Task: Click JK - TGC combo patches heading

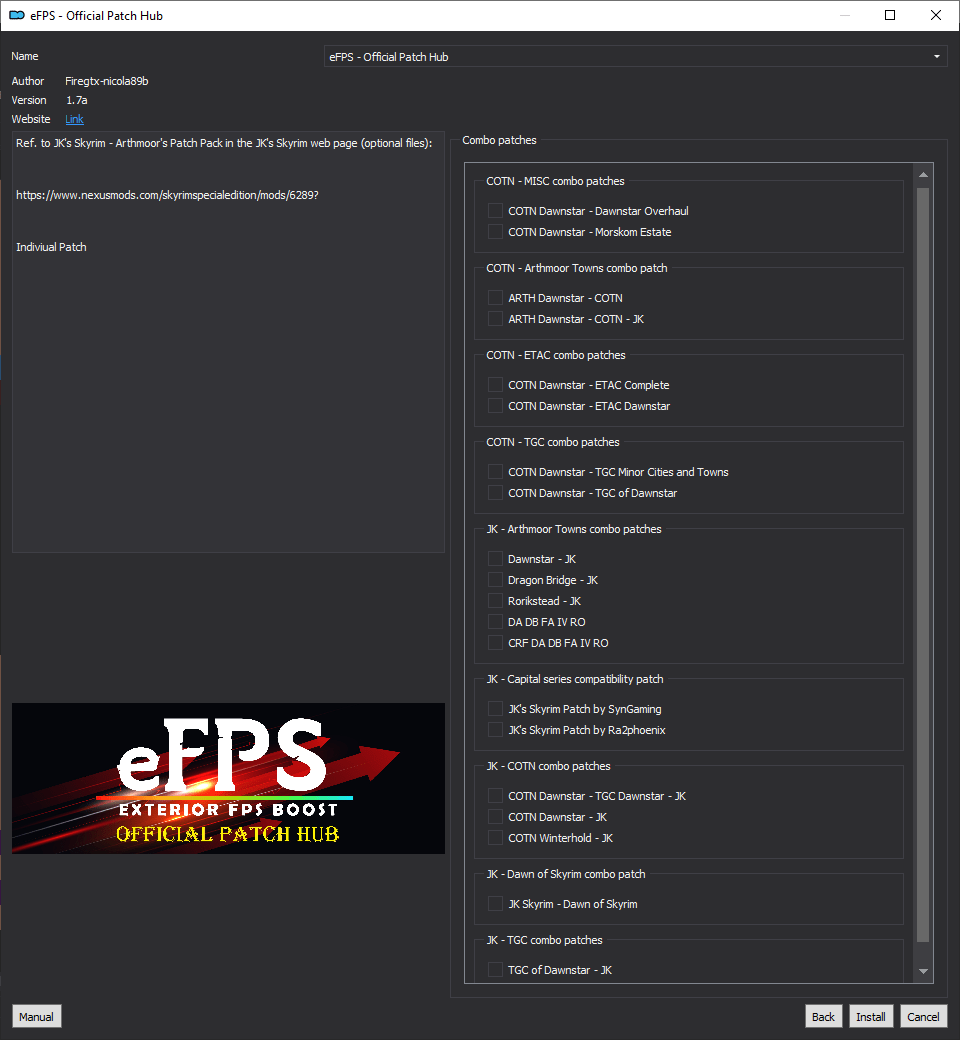Action: 544,940
